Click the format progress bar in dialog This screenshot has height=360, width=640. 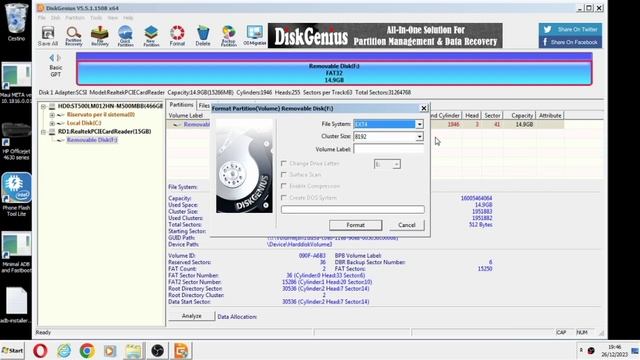(353, 209)
